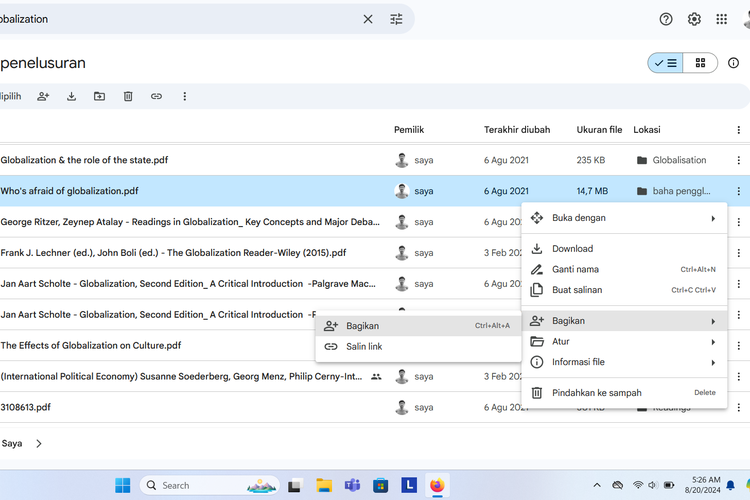Switch to list layout view
This screenshot has height=500, width=750.
point(664,63)
